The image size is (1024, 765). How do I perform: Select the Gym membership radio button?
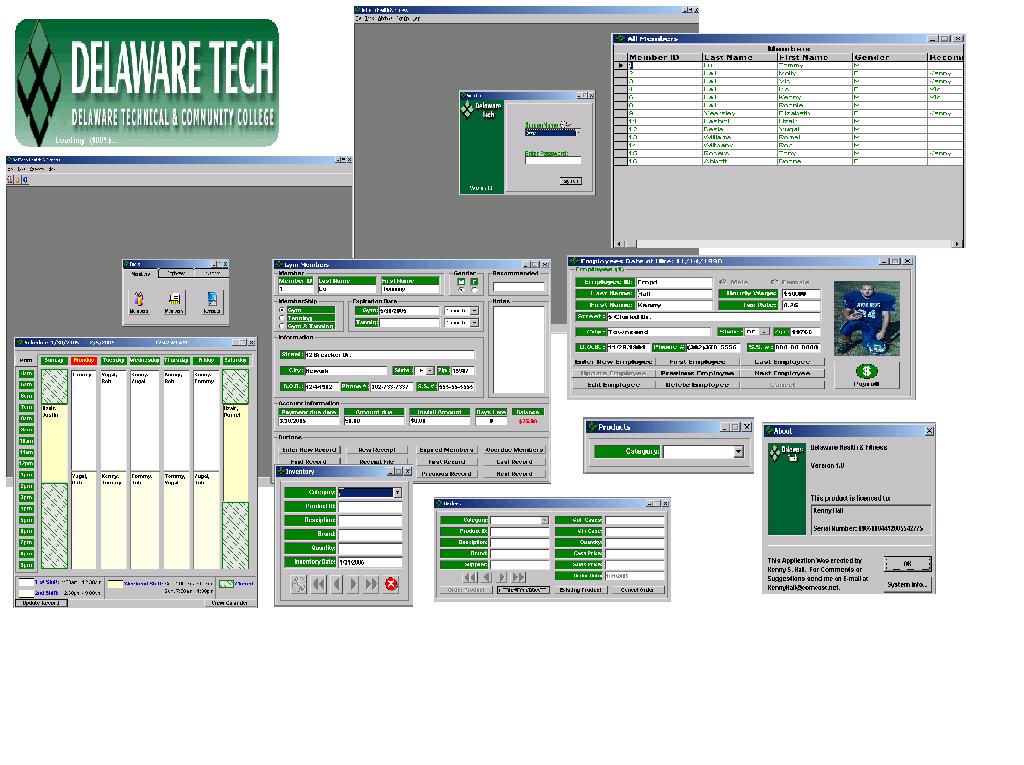click(282, 310)
